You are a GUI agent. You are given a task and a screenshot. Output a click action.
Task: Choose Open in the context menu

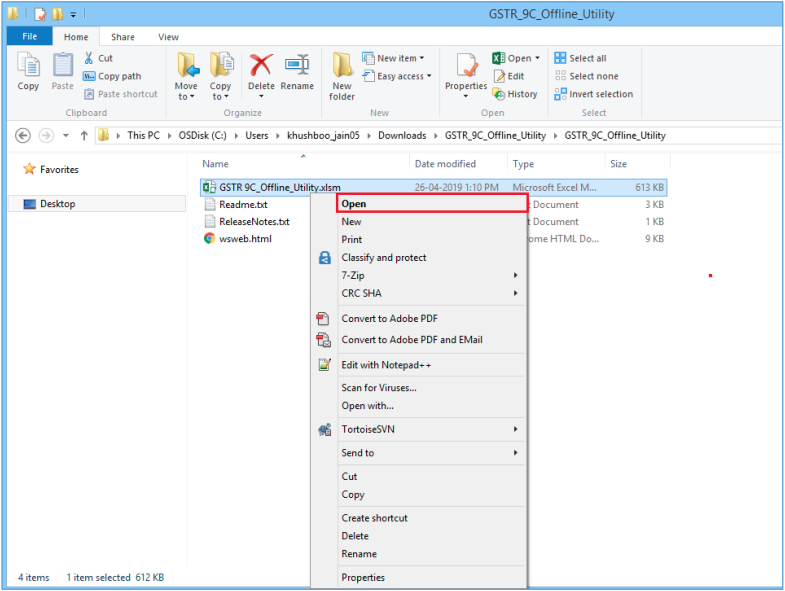pyautogui.click(x=432, y=204)
